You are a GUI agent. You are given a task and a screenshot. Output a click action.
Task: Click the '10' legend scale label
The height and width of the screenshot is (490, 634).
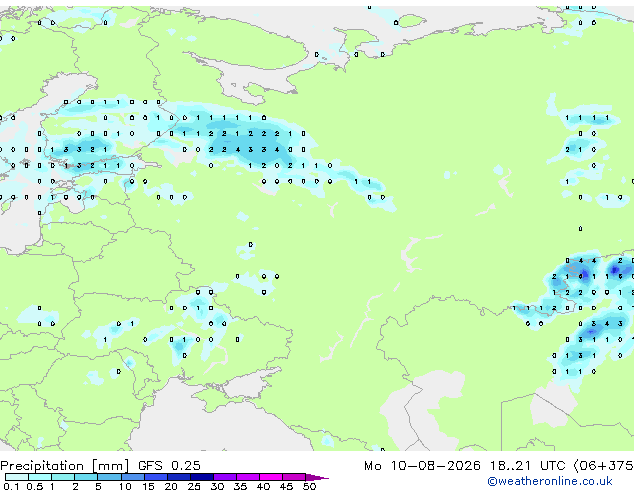pos(125,486)
